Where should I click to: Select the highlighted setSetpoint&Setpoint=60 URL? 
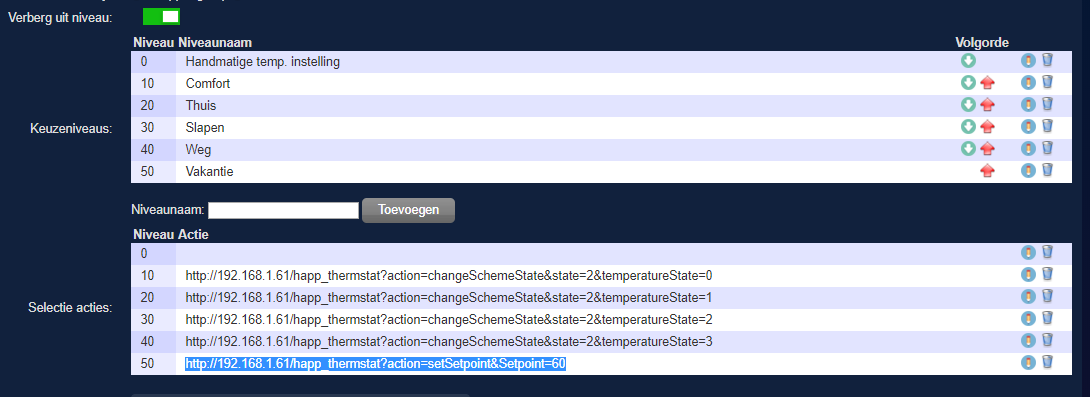(x=375, y=364)
